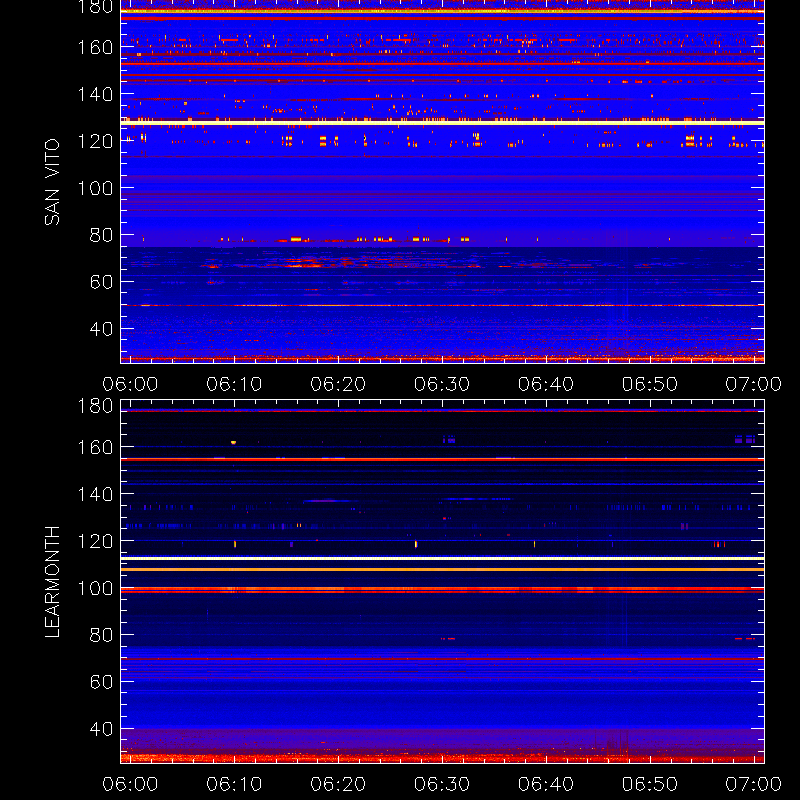
Task: Click the 160 tick label on SAN VITO plot
Action: (95, 47)
